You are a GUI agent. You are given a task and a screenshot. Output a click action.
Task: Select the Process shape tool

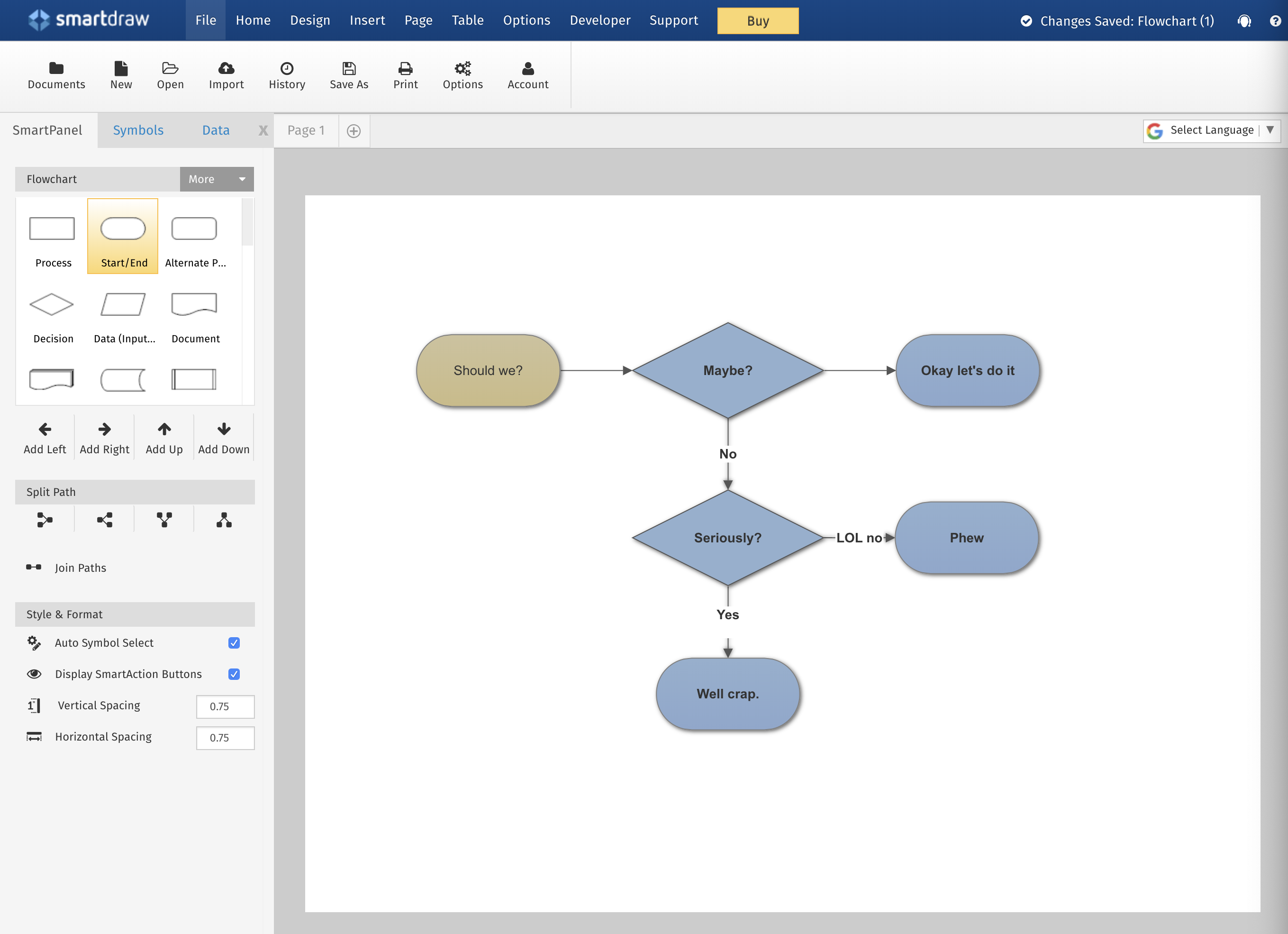click(x=52, y=235)
